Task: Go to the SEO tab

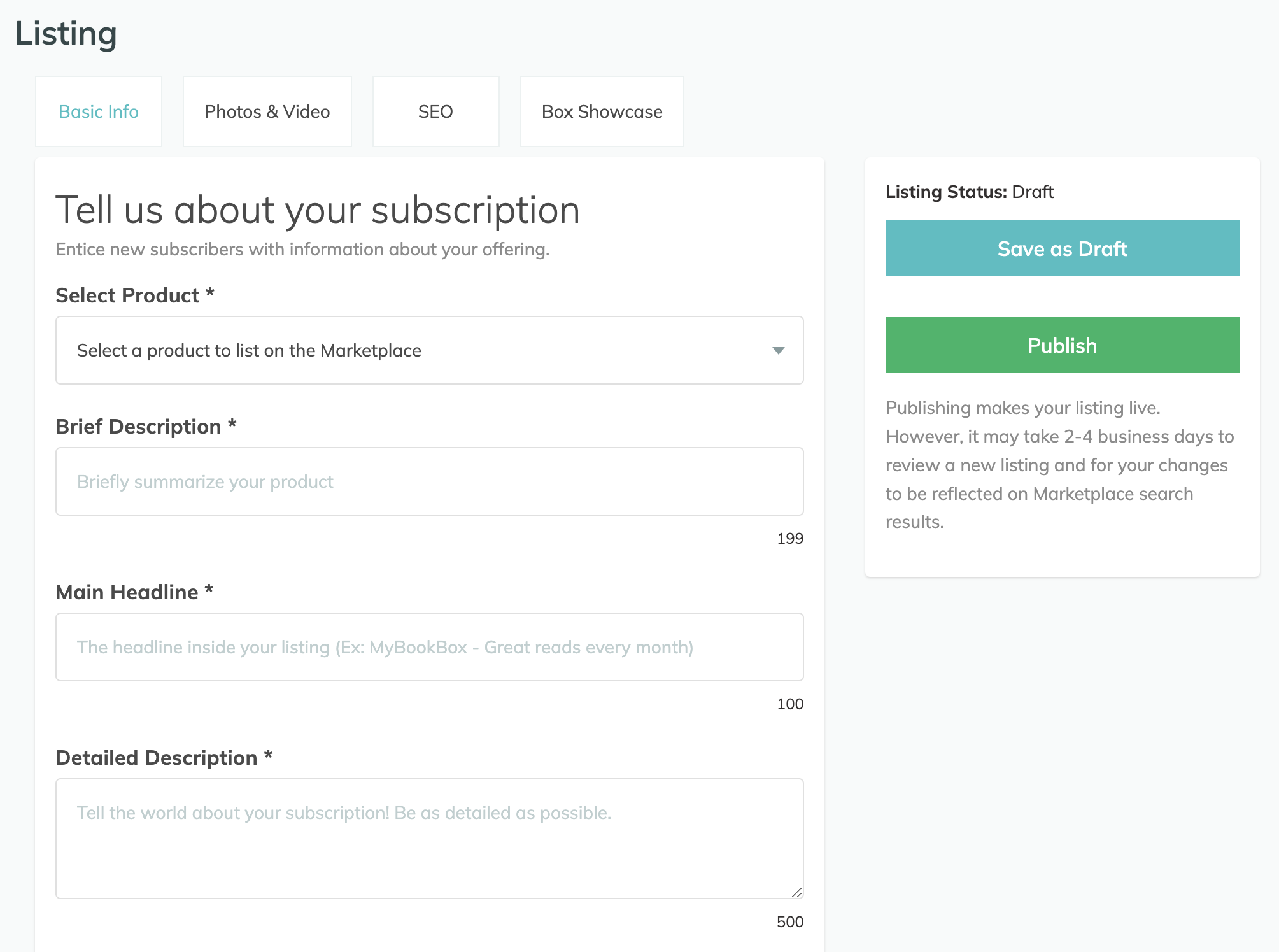Action: click(435, 111)
